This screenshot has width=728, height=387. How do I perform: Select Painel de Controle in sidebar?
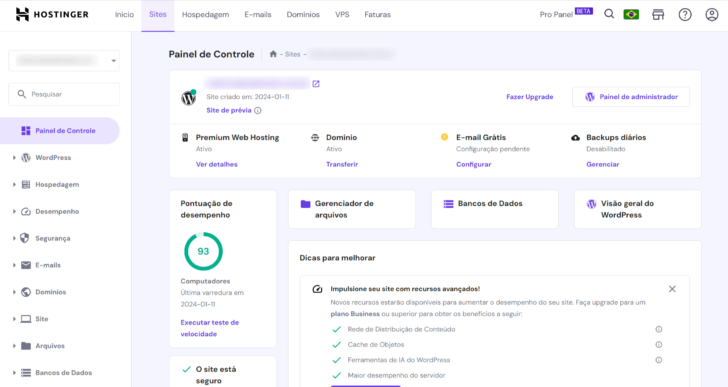click(60, 131)
